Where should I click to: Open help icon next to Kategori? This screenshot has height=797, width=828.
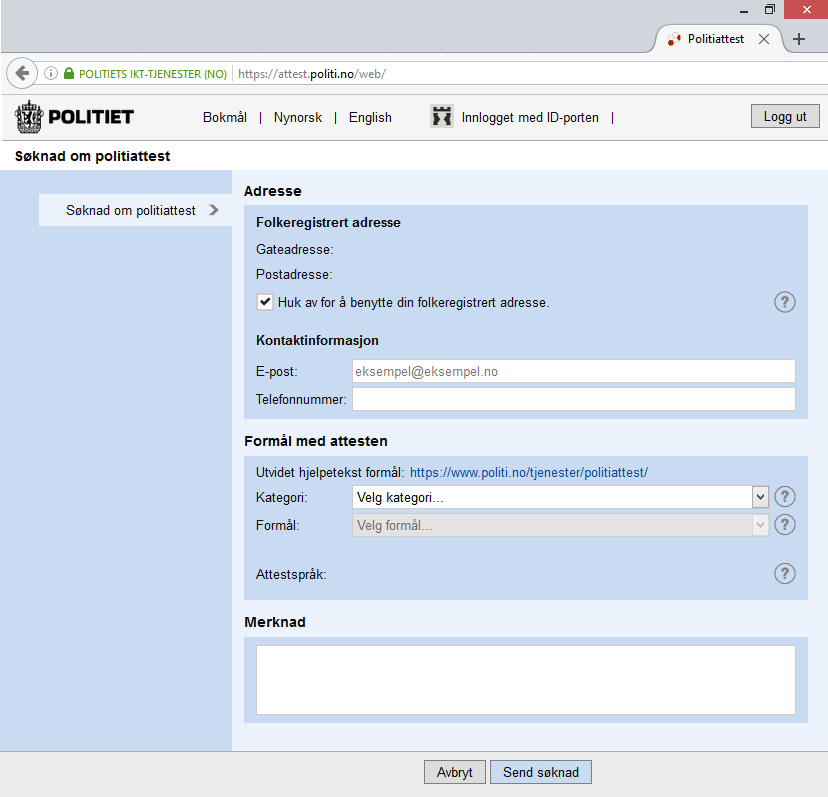(785, 497)
